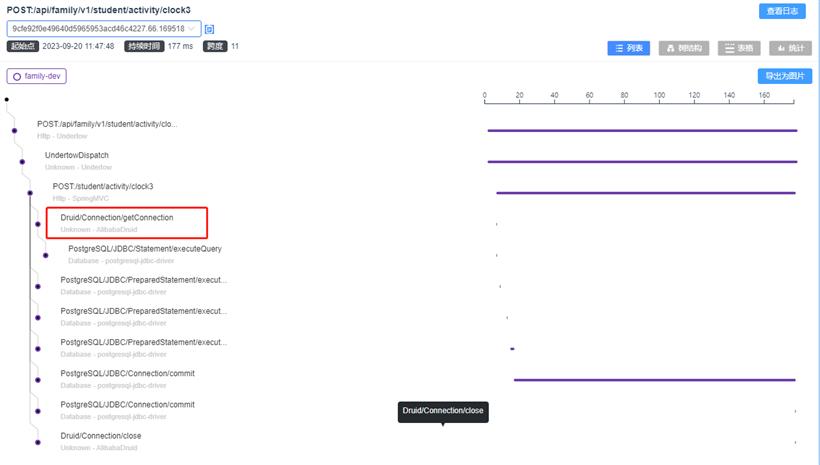Toggle the family-dev service tag

tap(37, 76)
